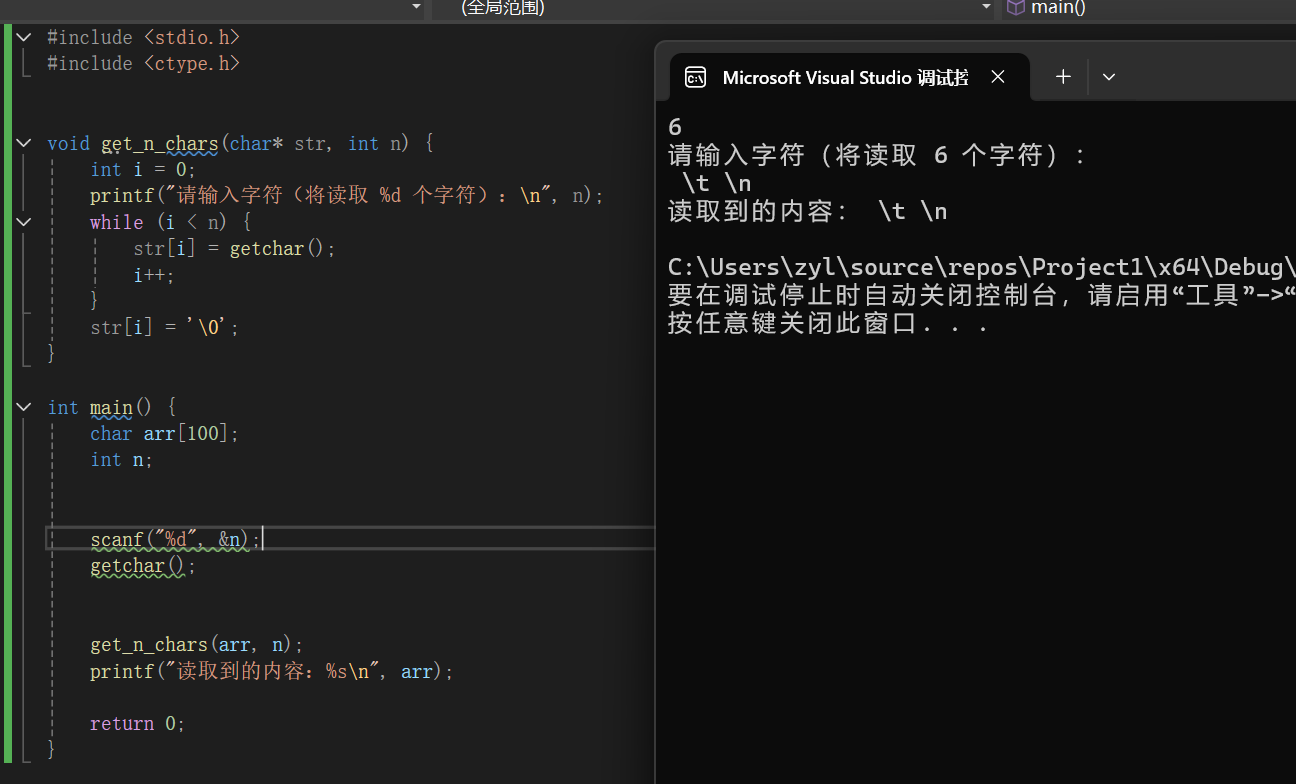Open the main() member dropdown
Viewport: 1296px width, 784px height.
(1150, 8)
